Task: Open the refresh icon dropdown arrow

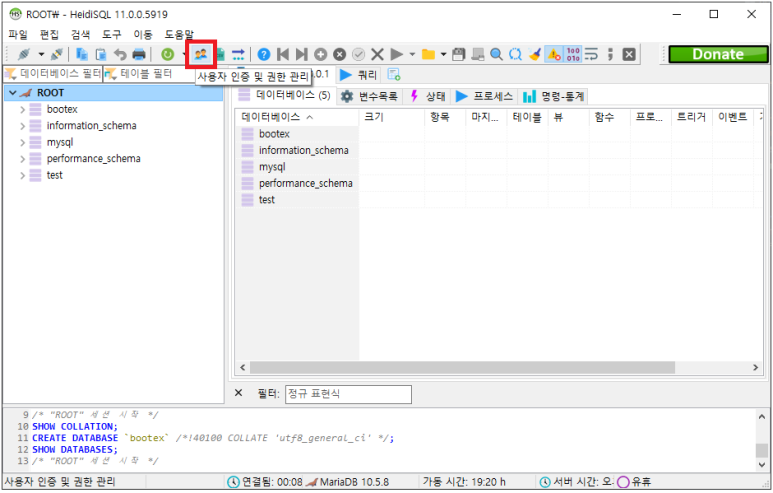Action: 184,54
